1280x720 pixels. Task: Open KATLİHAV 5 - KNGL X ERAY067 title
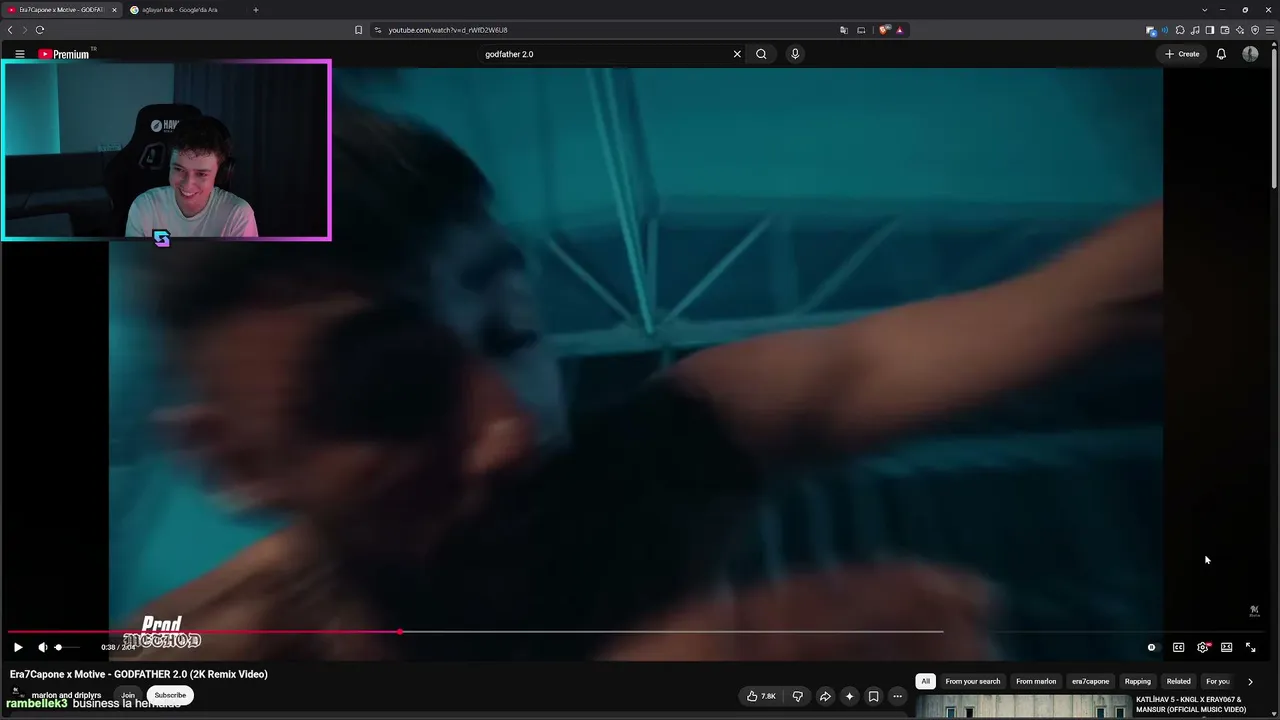(x=1191, y=704)
